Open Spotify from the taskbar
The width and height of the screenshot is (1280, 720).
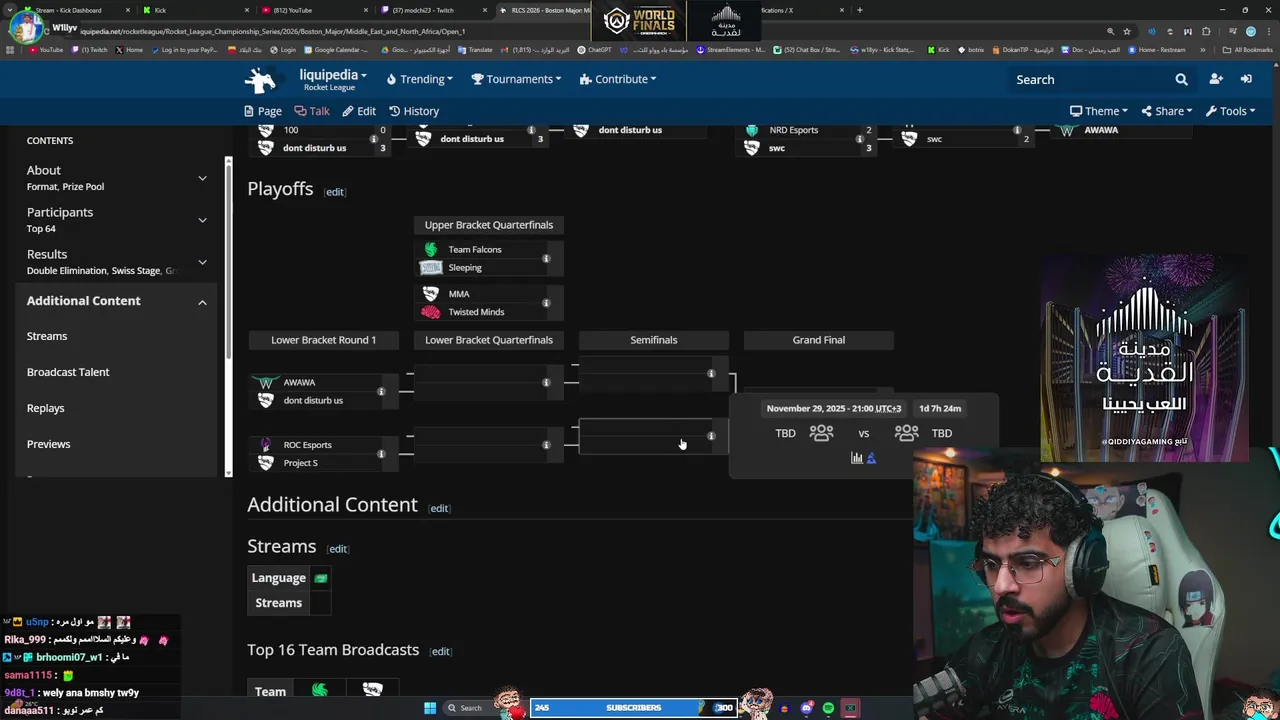coord(828,708)
